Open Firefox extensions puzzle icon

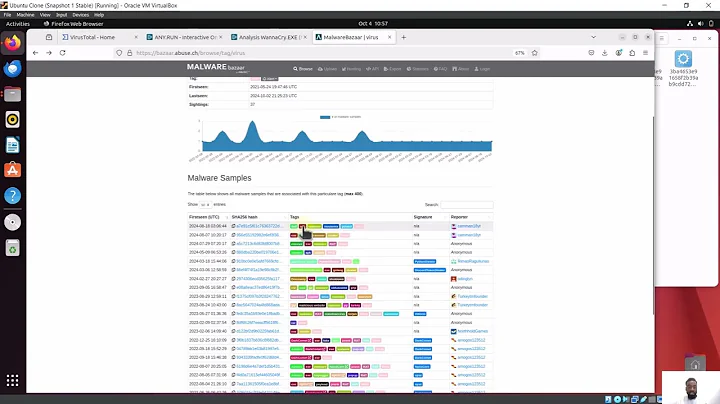(632, 53)
